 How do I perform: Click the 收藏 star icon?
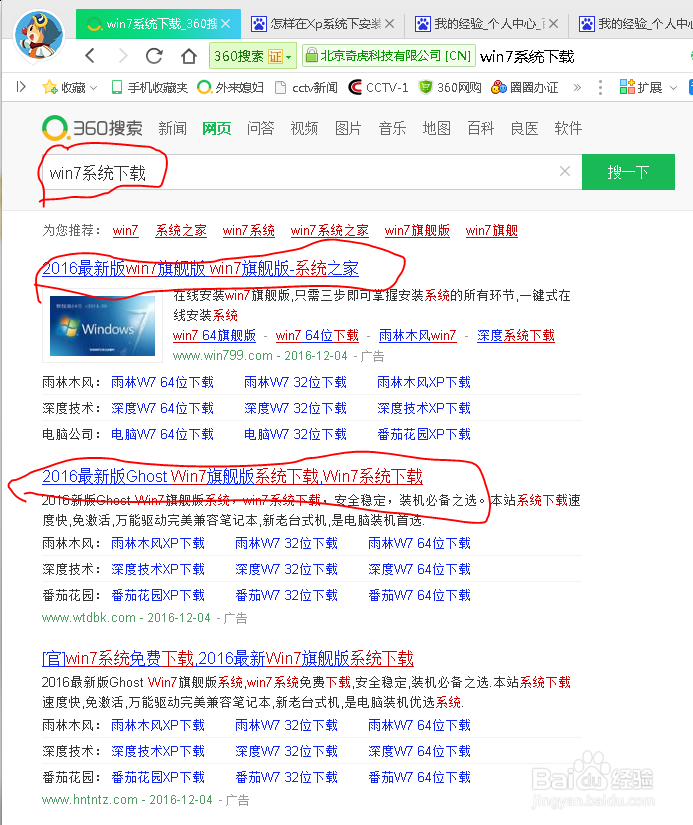coord(50,87)
